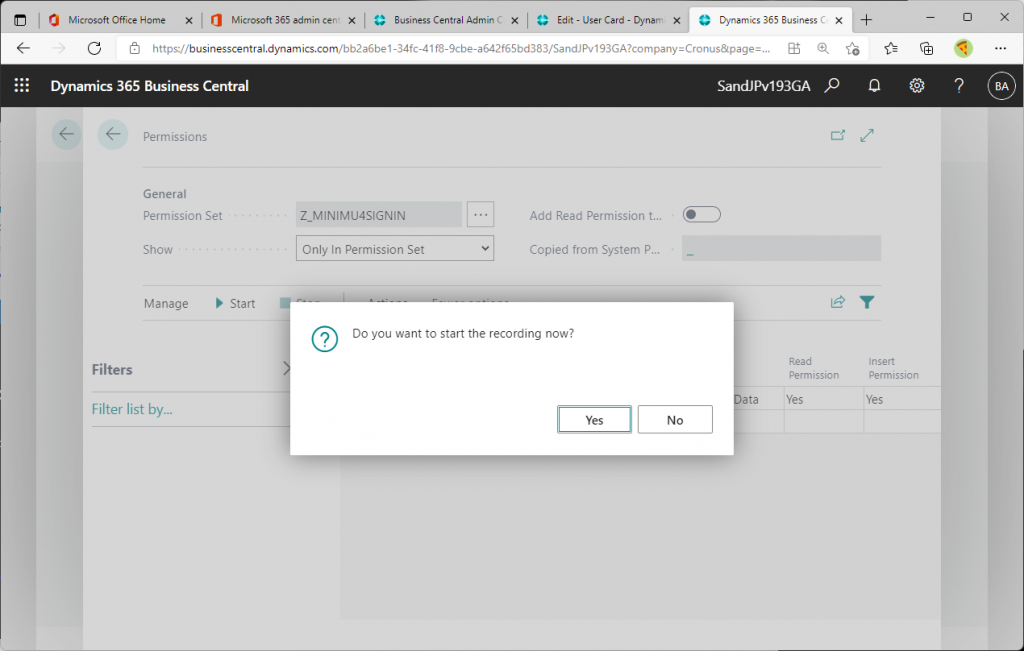
Task: Open the BA account avatar menu
Action: (1001, 86)
